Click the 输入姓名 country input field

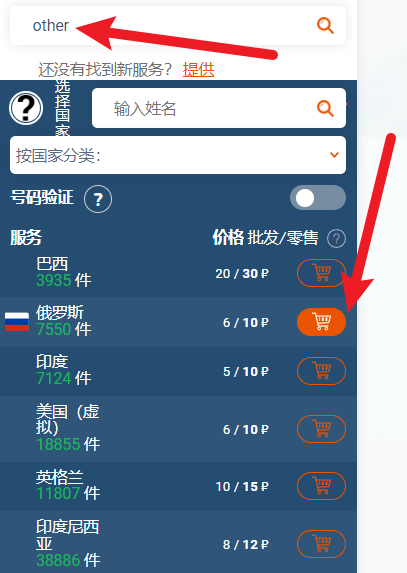[219, 108]
